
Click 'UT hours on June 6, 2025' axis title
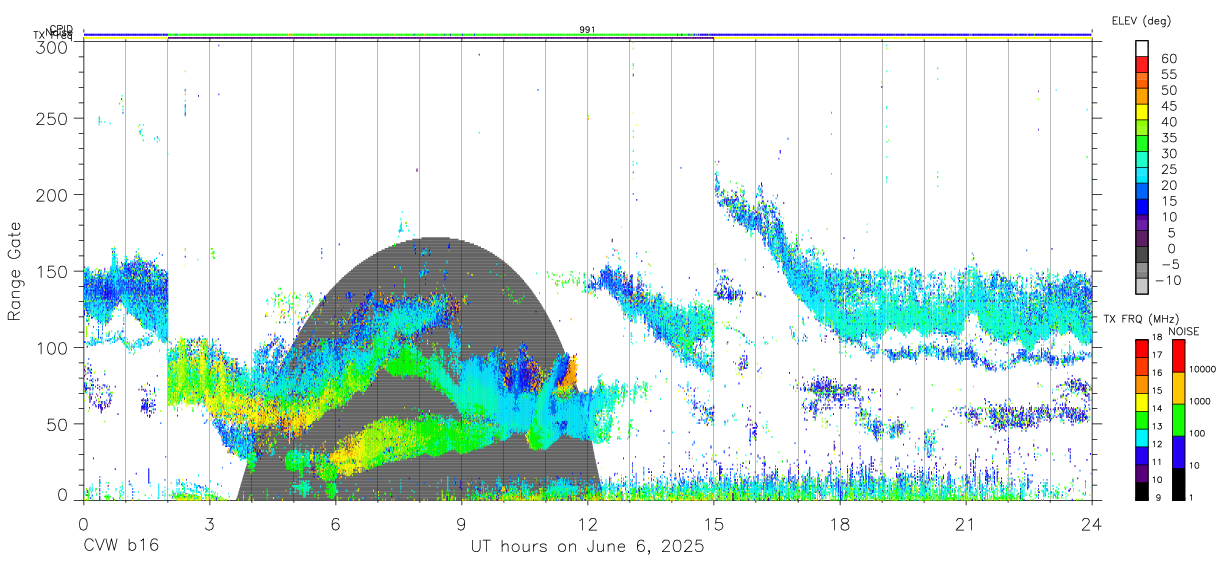tap(588, 547)
